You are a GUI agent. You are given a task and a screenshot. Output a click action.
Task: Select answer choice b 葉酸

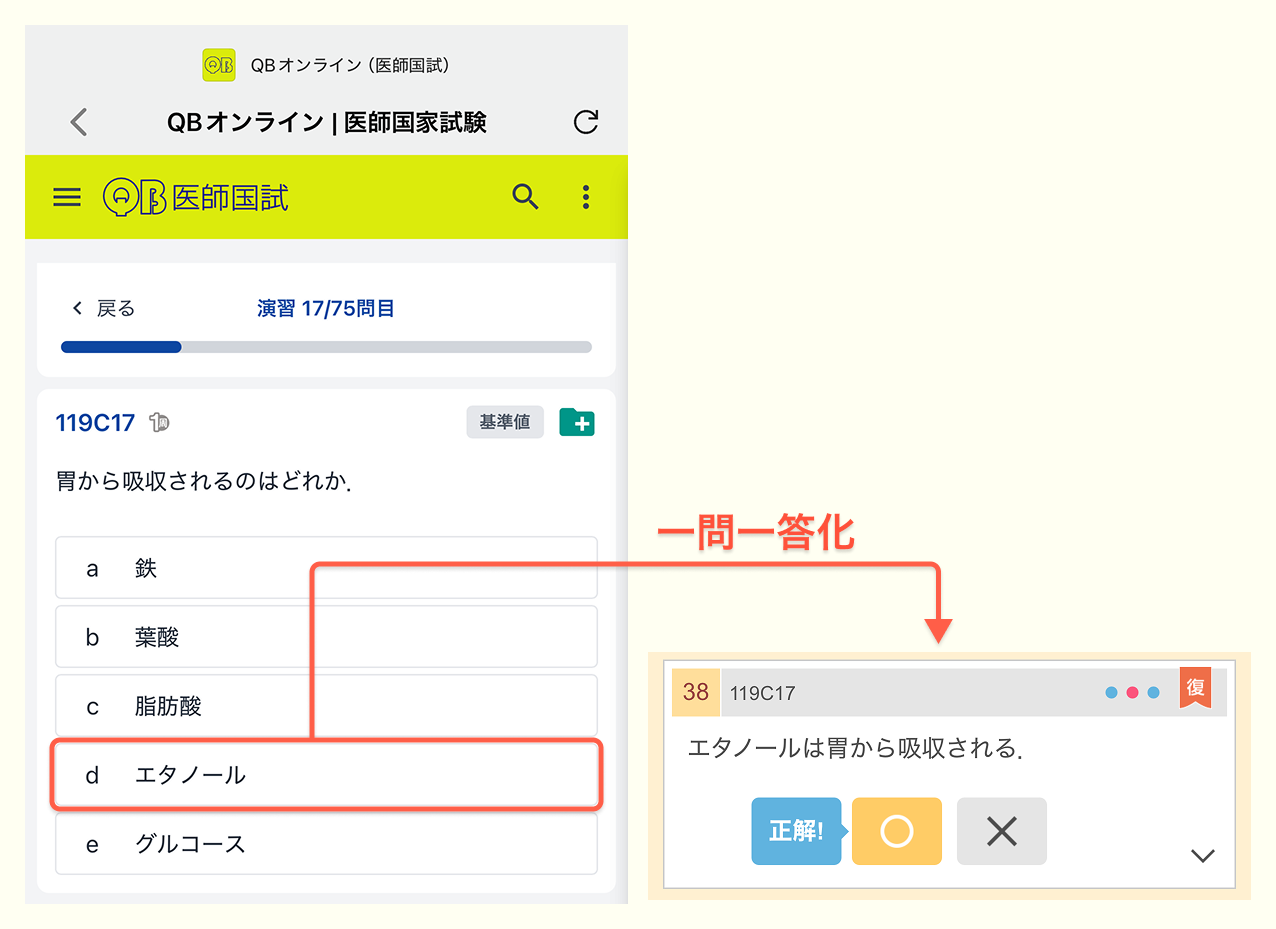[326, 637]
